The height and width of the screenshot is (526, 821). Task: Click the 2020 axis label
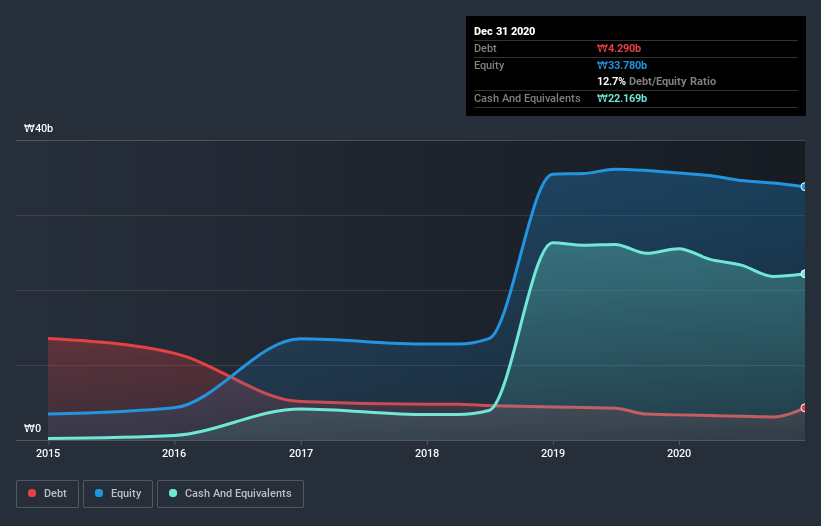point(679,453)
